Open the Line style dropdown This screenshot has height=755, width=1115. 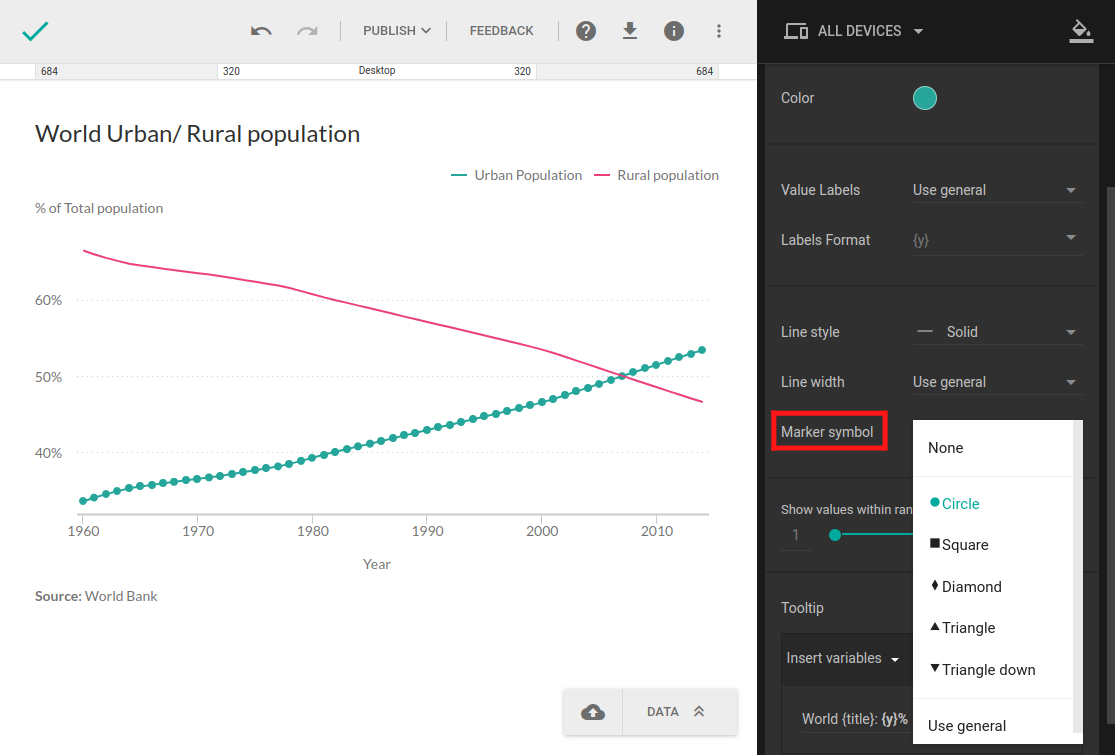997,332
